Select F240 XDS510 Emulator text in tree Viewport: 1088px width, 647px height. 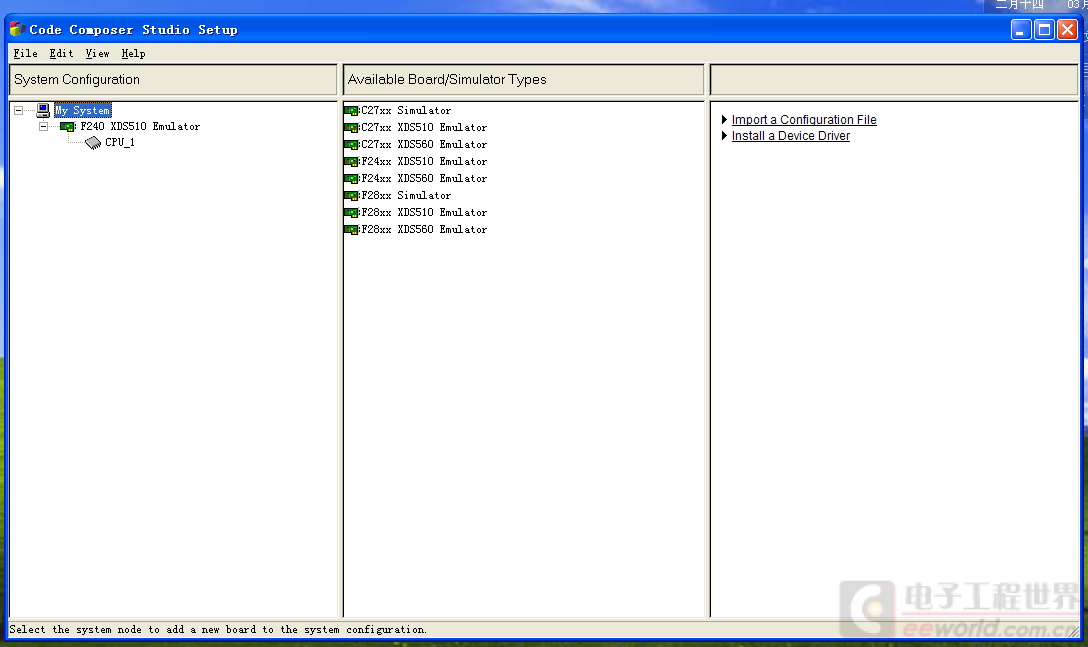tap(140, 126)
